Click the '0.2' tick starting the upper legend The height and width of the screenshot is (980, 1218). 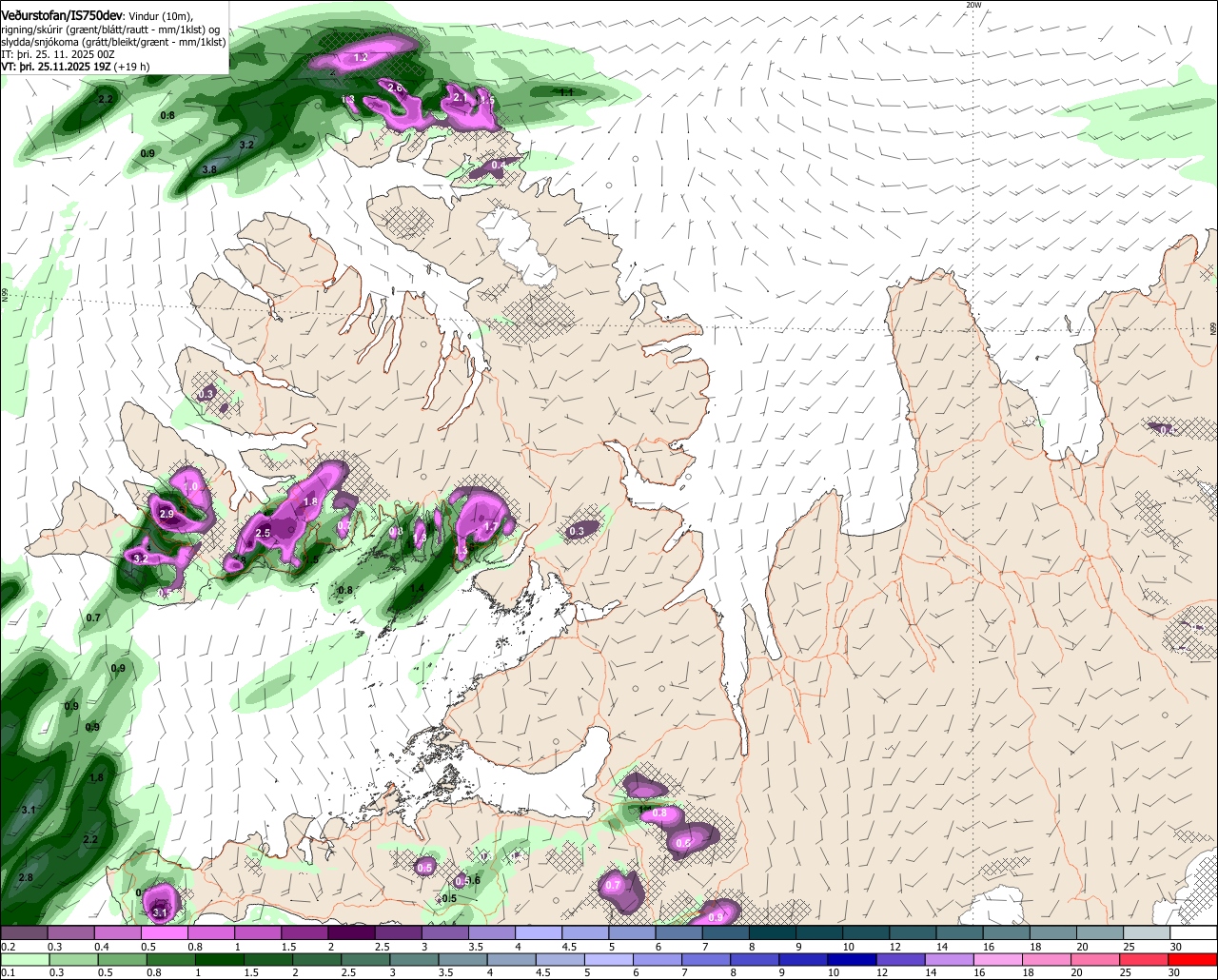coord(8,947)
